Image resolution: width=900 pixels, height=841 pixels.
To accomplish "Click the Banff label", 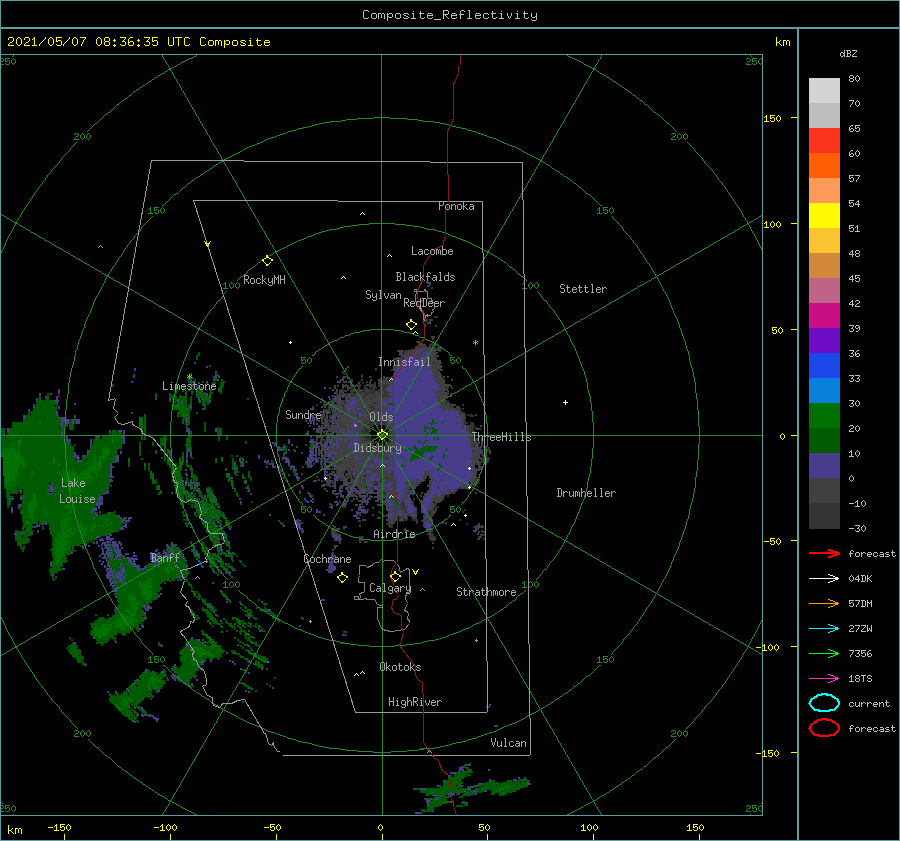I will click(x=165, y=558).
